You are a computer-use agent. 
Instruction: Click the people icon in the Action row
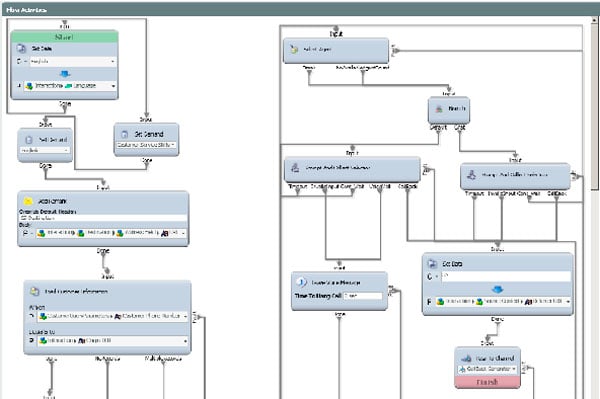(43, 316)
